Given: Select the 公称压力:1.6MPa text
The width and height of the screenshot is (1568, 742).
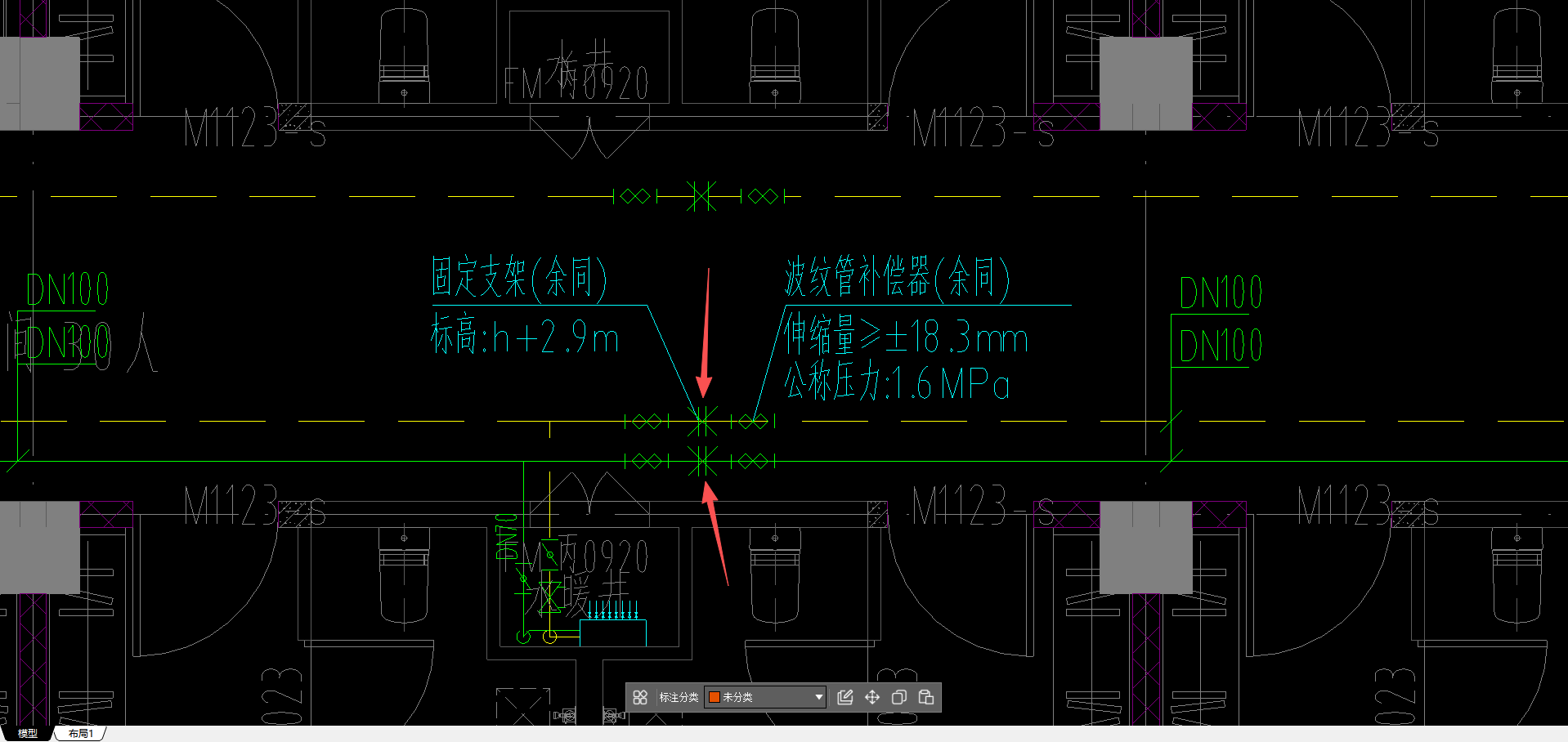Looking at the screenshot, I should (x=897, y=382).
